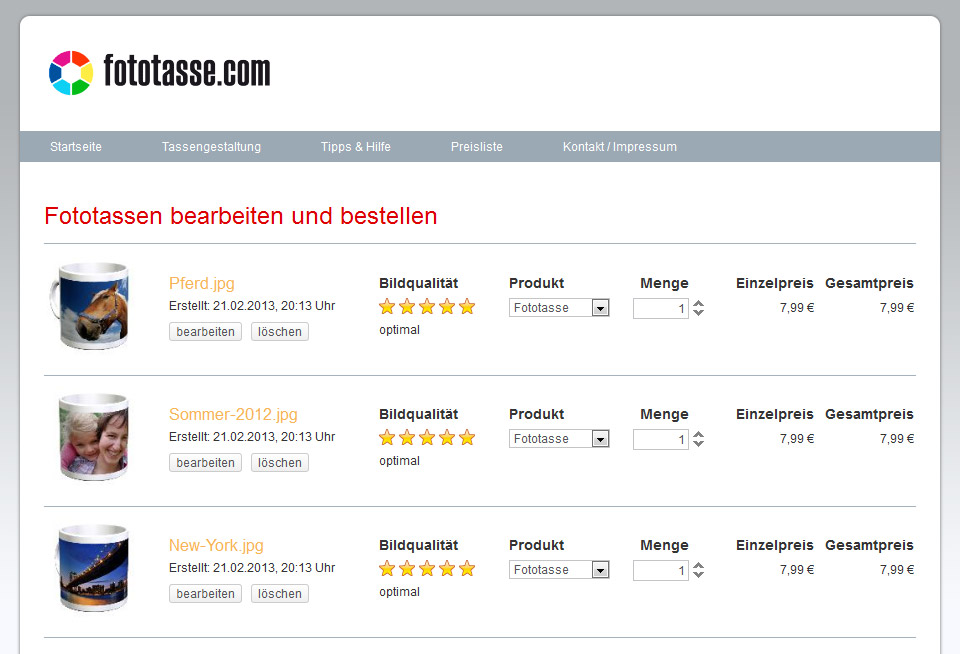Open Kontakt / Impressum page
This screenshot has height=654, width=960.
pos(620,147)
